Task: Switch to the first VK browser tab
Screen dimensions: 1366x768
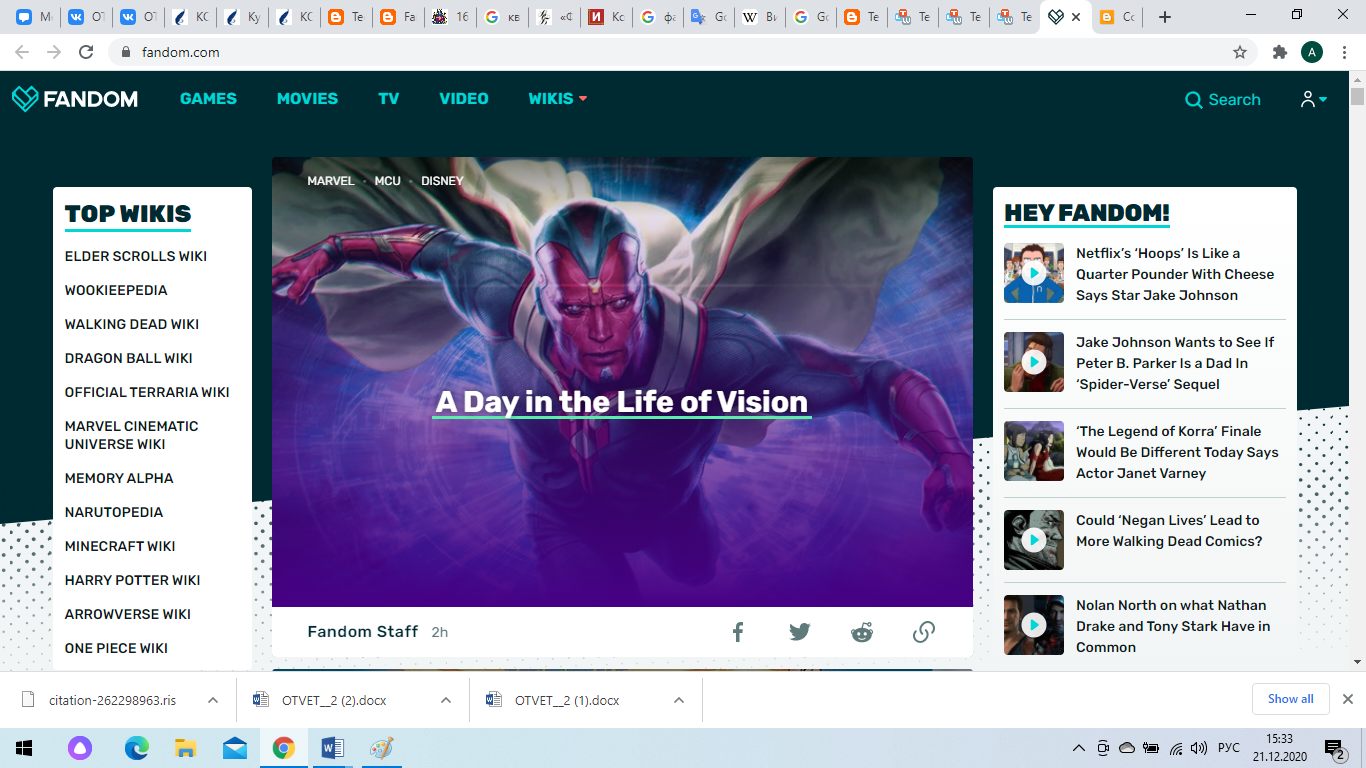Action: [86, 17]
